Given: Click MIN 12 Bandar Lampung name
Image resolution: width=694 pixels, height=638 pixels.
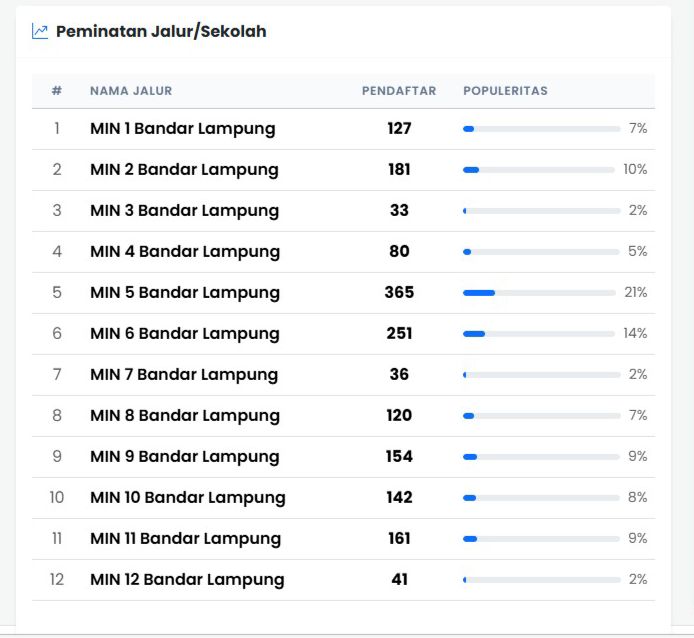Looking at the screenshot, I should (x=187, y=580).
